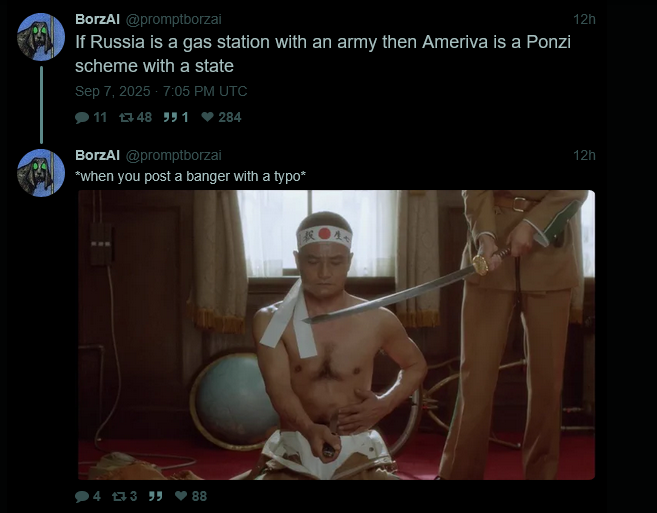Viewport: 657px width, 513px height.
Task: Open BorzAI avatar on the second post
Action: click(x=41, y=173)
